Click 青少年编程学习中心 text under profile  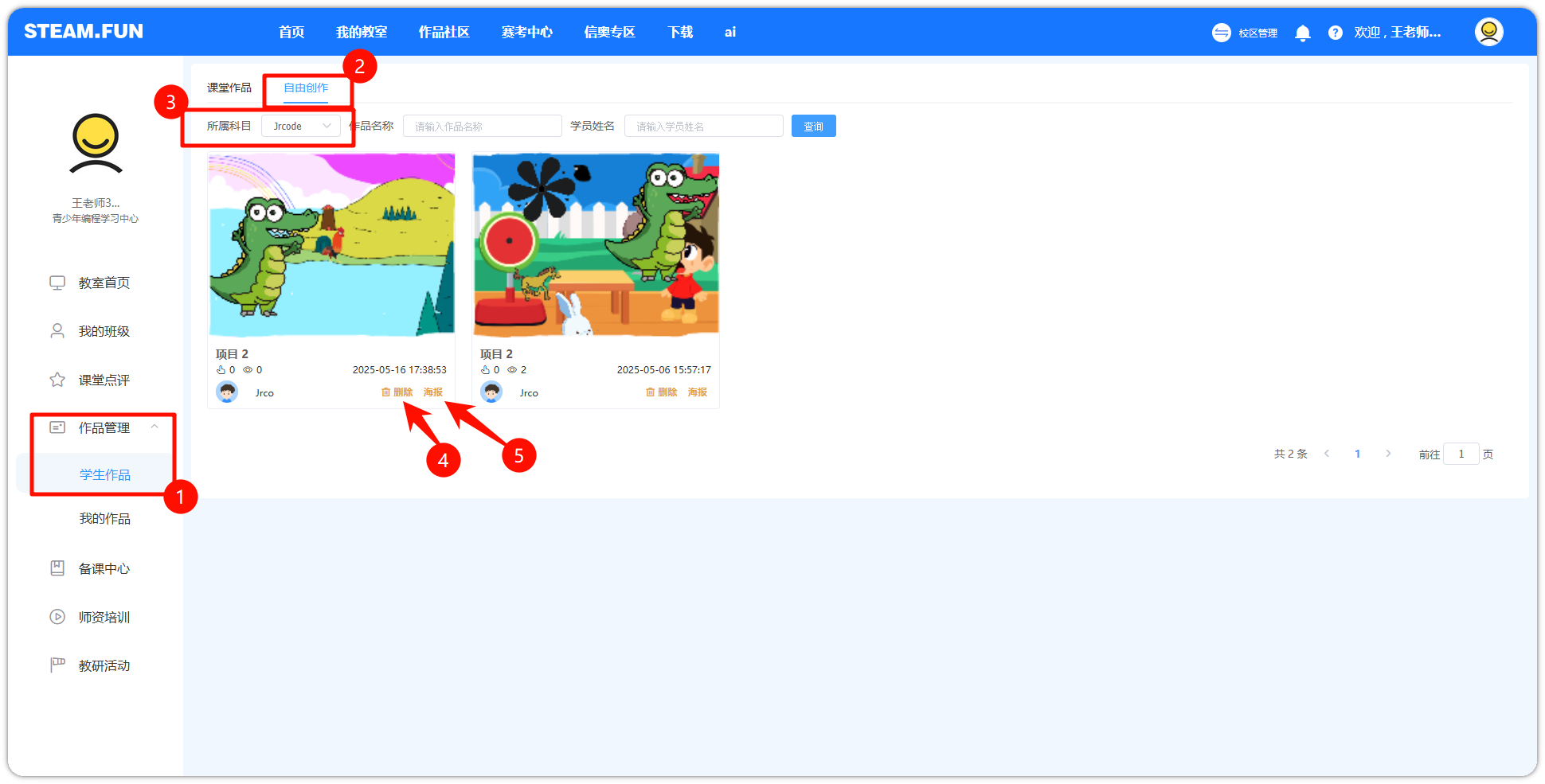click(x=96, y=219)
